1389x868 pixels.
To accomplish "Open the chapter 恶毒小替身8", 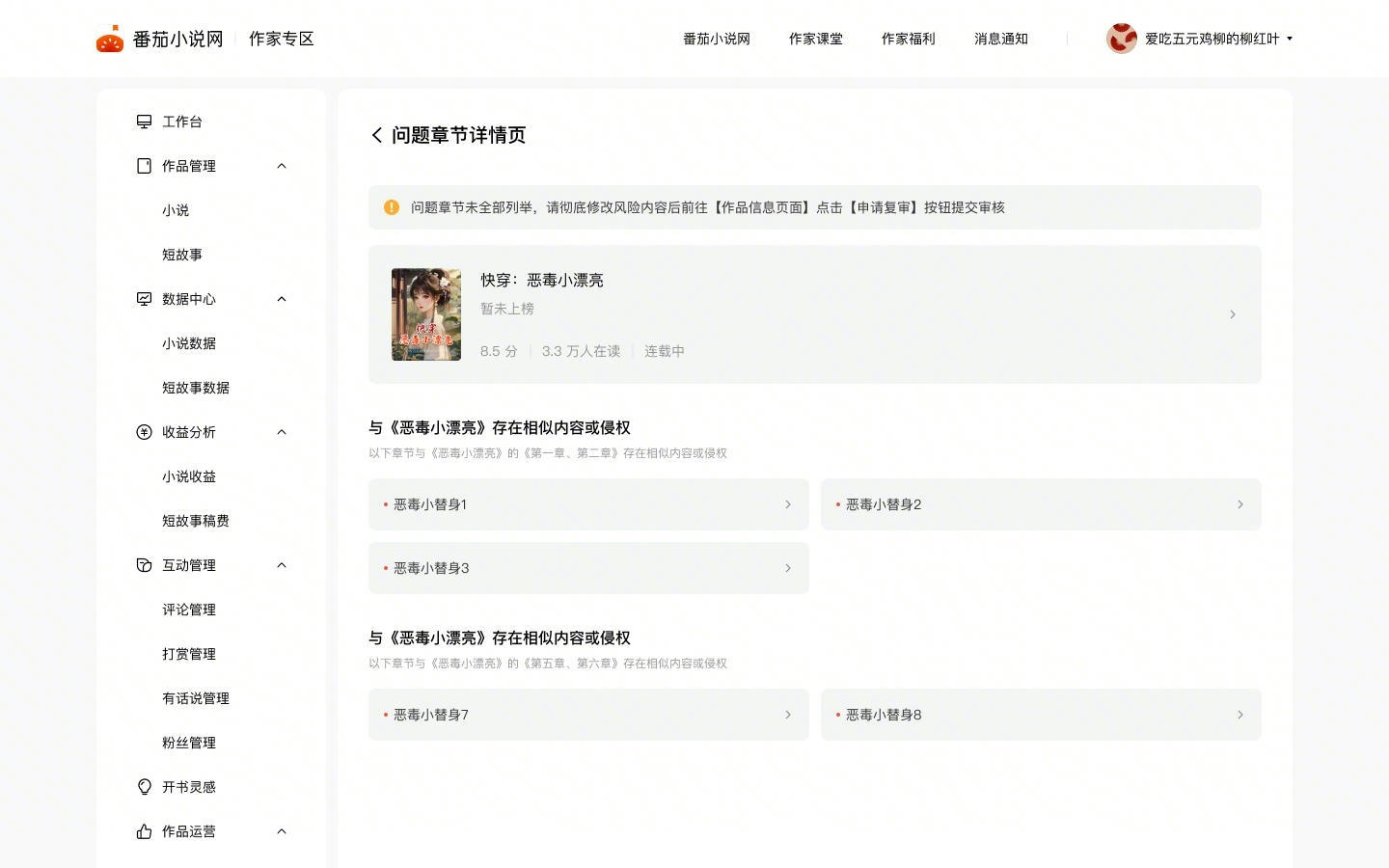I will [x=1041, y=715].
